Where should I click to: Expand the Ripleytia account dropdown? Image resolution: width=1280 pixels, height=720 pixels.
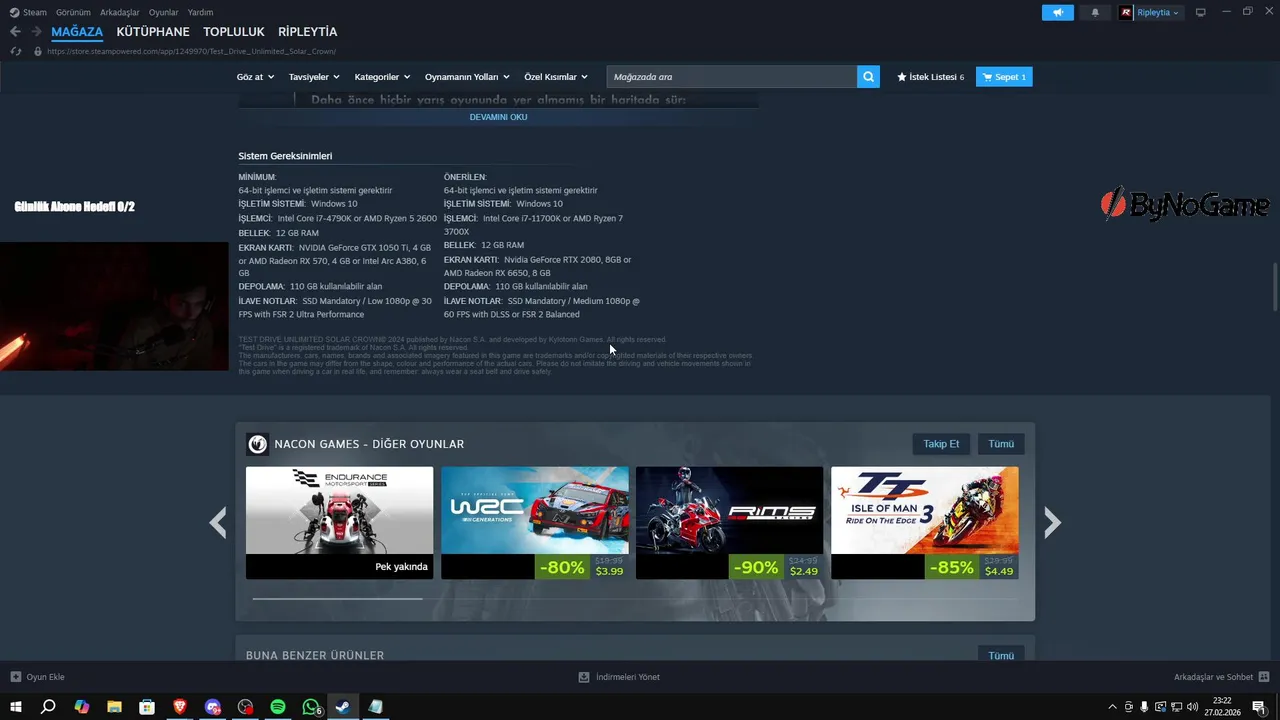[1159, 12]
